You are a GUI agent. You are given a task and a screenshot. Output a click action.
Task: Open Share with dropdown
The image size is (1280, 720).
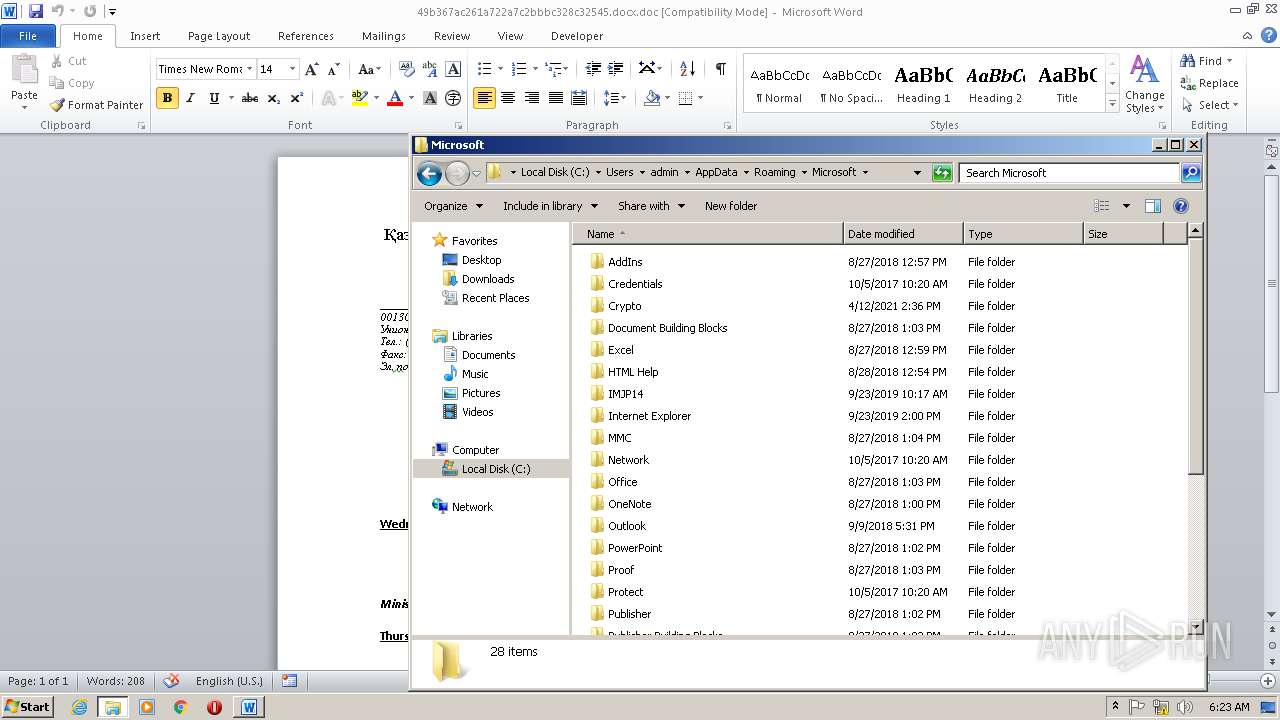pos(651,206)
